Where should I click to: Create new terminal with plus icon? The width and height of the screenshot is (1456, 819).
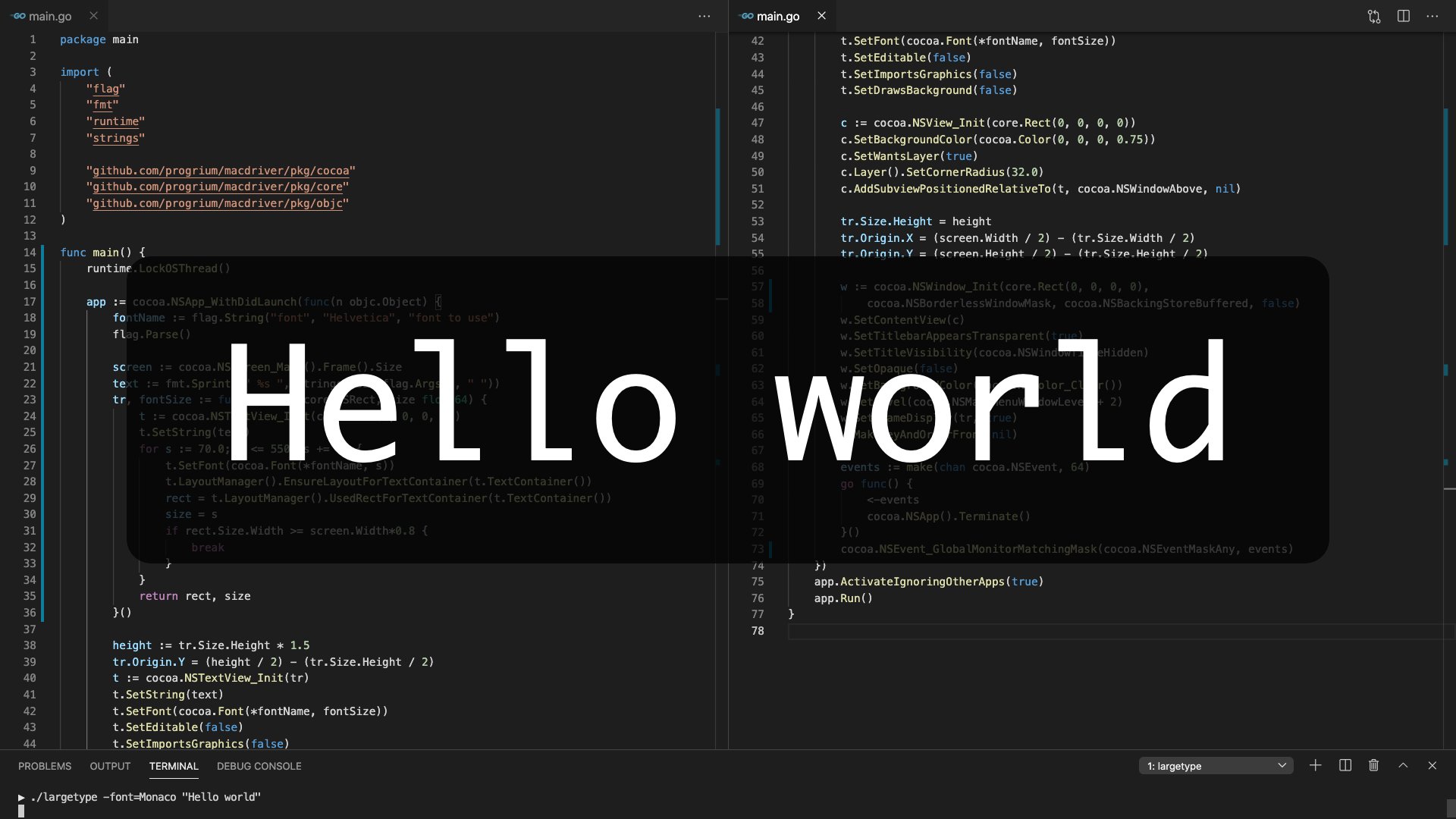[1316, 766]
